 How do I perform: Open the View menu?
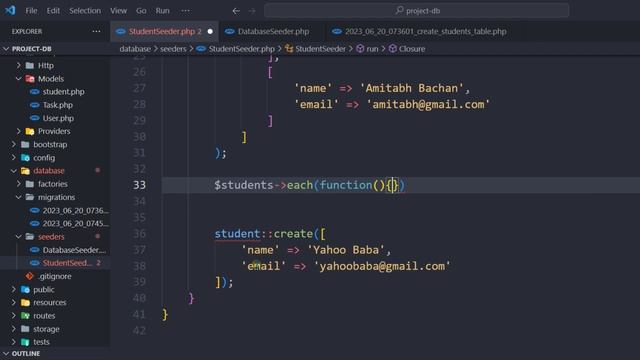(x=118, y=11)
